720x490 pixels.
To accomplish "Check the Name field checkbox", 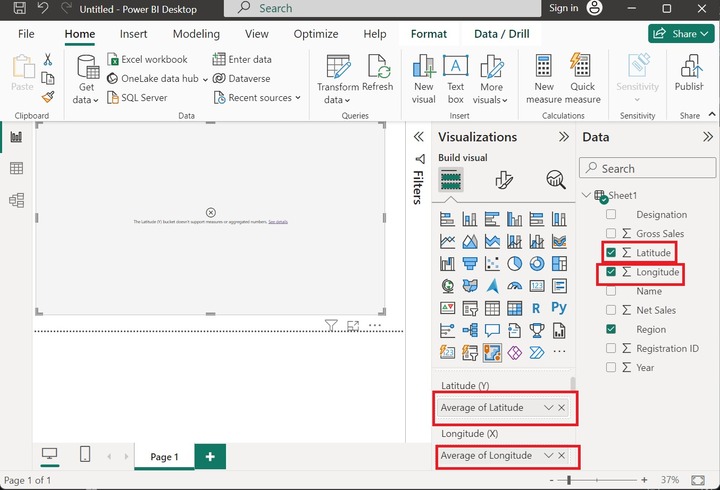I will (611, 291).
